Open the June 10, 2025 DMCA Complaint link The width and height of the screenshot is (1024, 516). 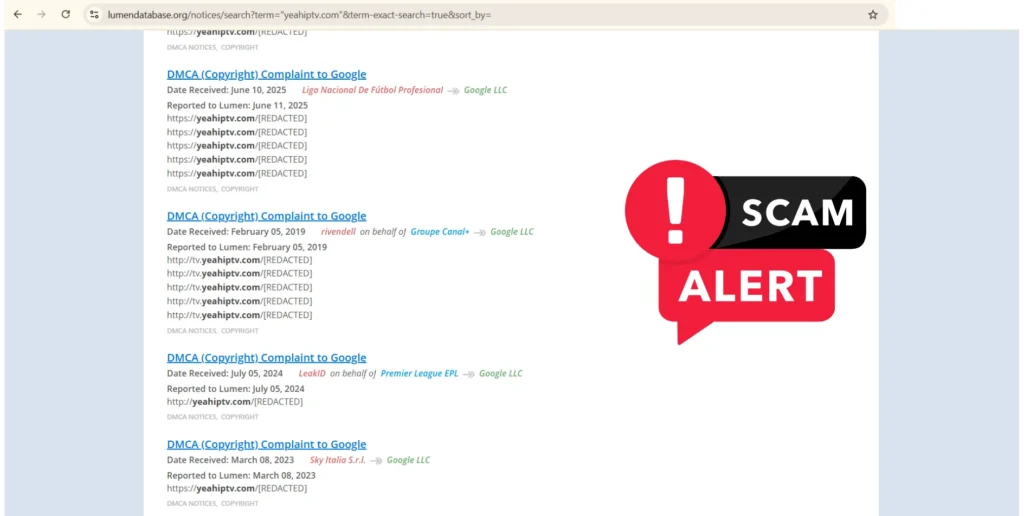pos(266,74)
